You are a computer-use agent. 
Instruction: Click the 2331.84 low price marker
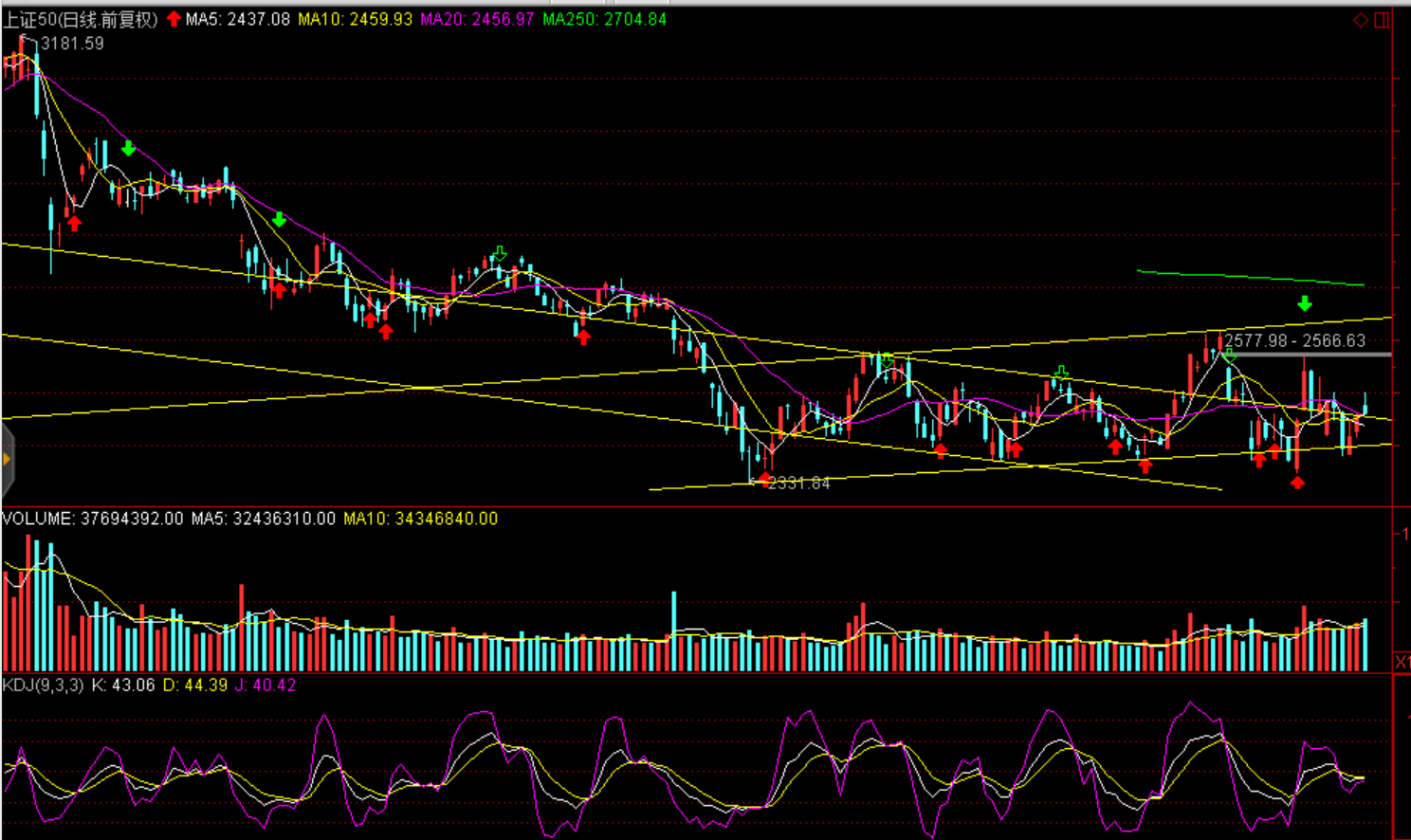[797, 484]
